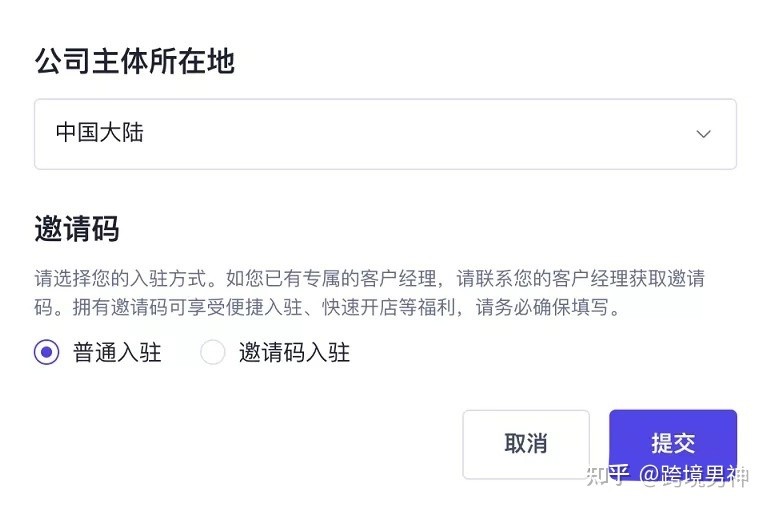Click the 知乎 watermark text
This screenshot has width=768, height=508.
(607, 475)
